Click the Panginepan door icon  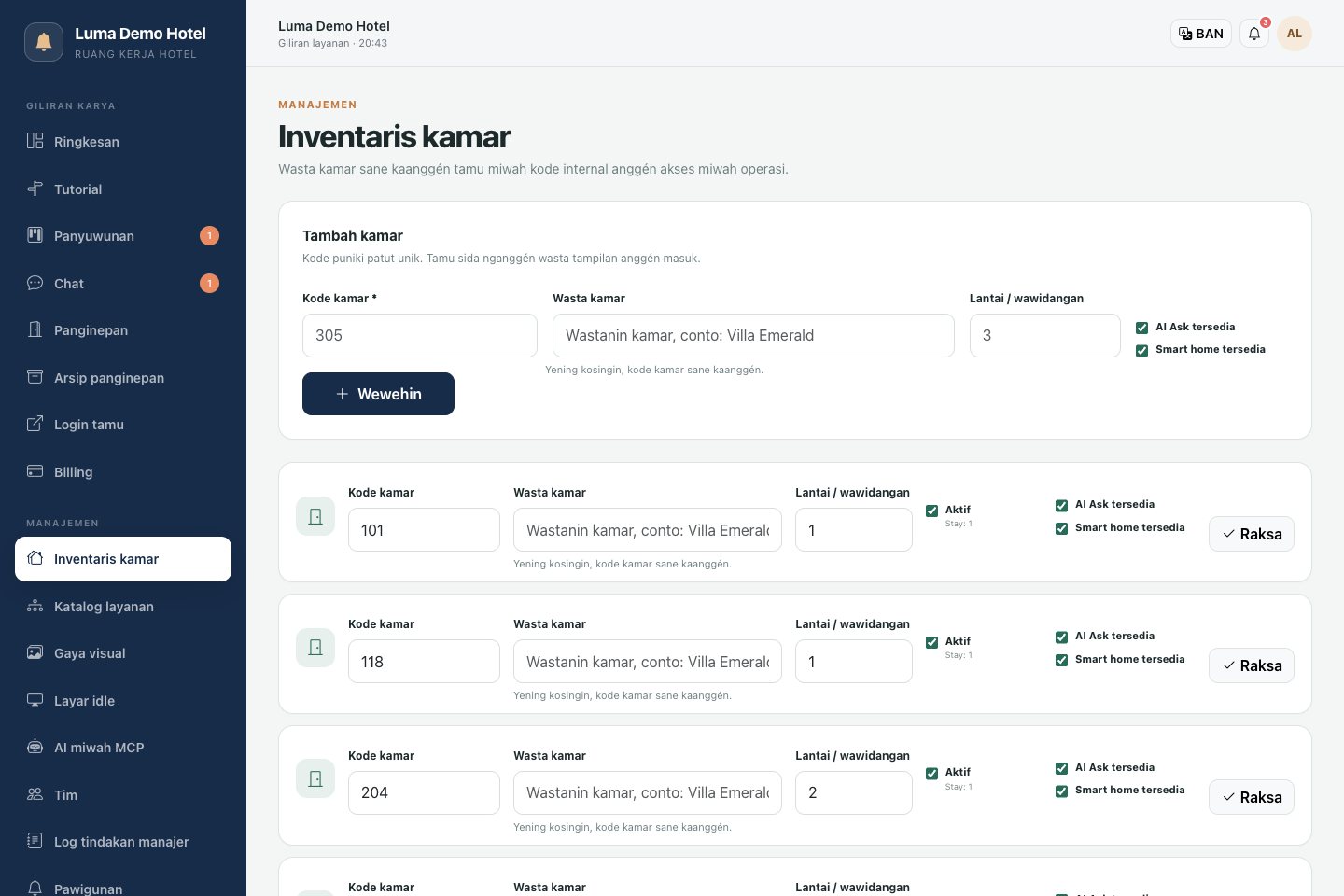pos(35,329)
